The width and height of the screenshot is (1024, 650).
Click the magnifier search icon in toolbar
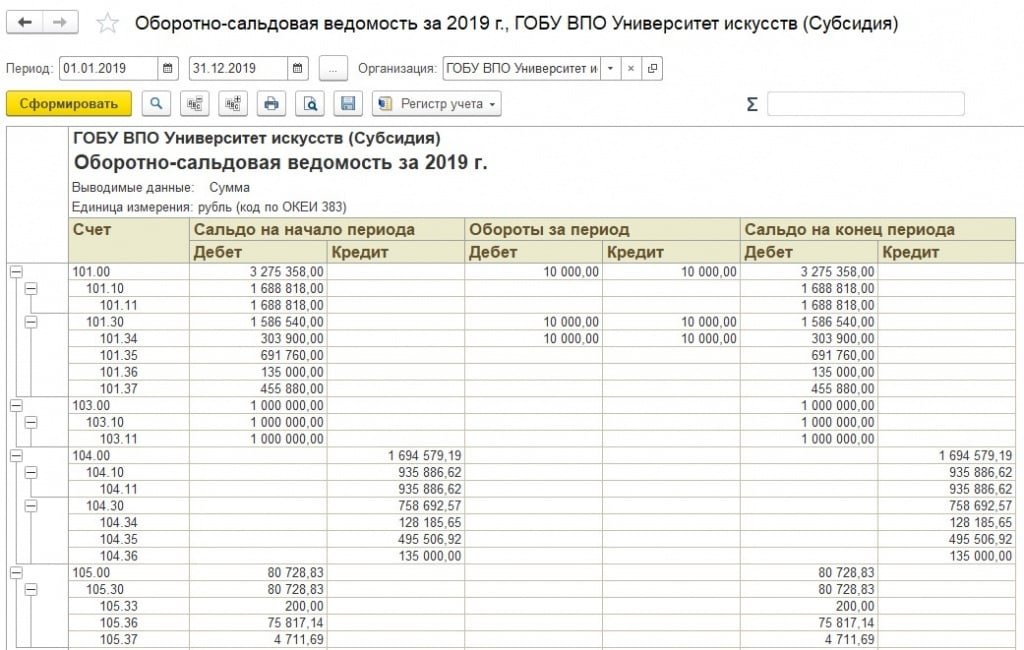(157, 103)
